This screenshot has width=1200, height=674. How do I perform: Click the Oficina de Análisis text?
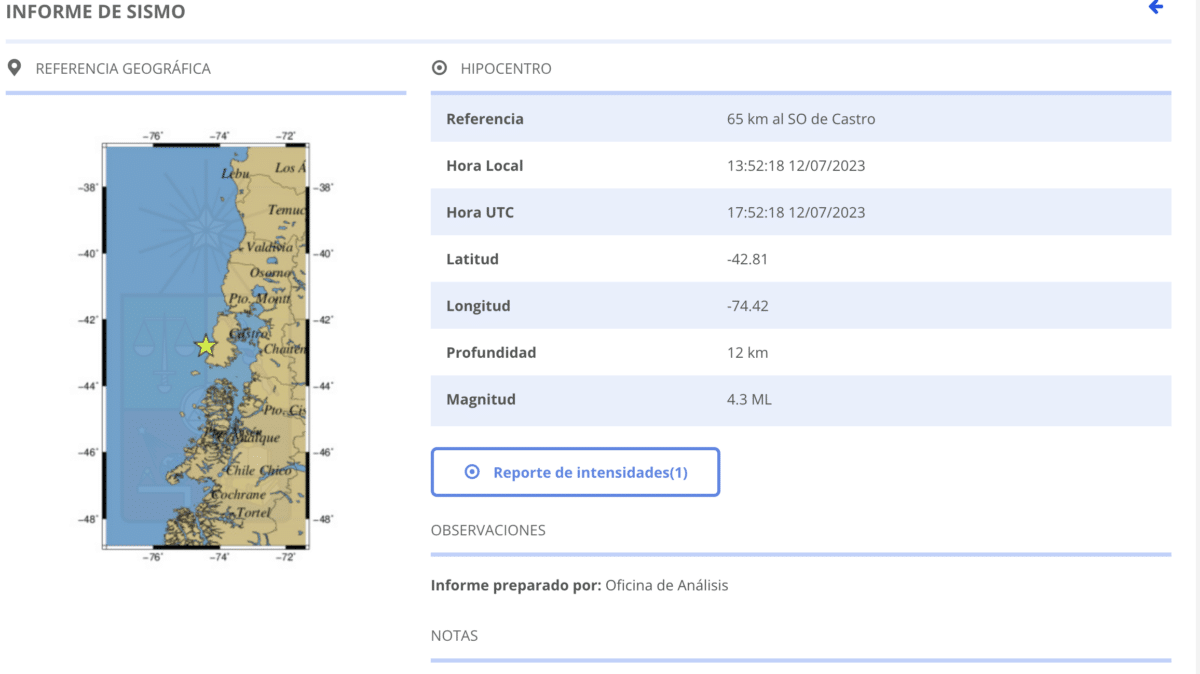[667, 585]
